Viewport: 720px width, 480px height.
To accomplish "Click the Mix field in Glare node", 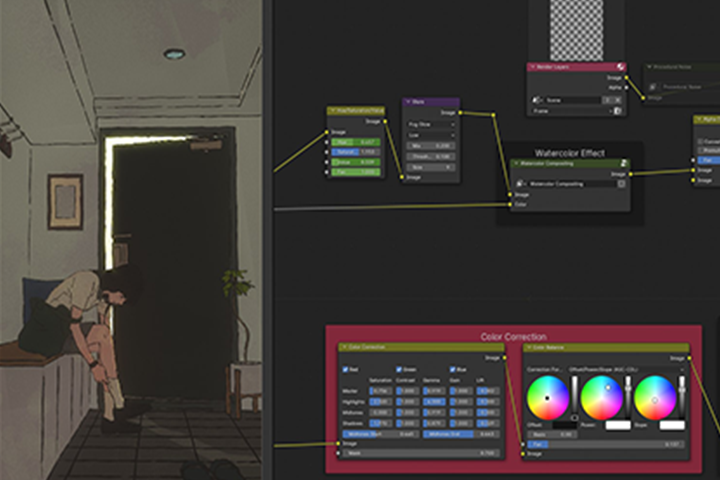I will 431,146.
